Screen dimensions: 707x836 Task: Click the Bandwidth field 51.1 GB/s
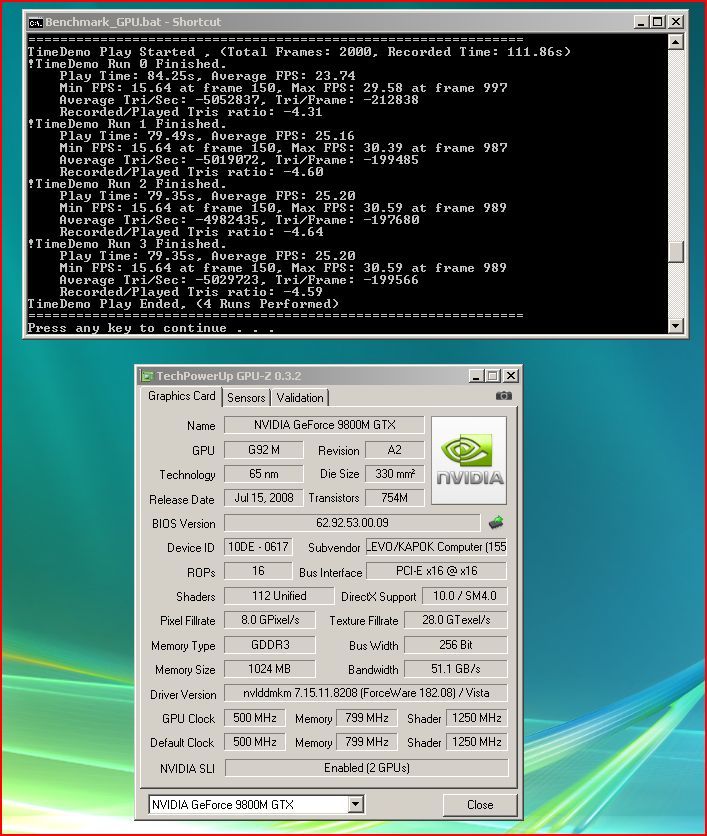tap(456, 669)
